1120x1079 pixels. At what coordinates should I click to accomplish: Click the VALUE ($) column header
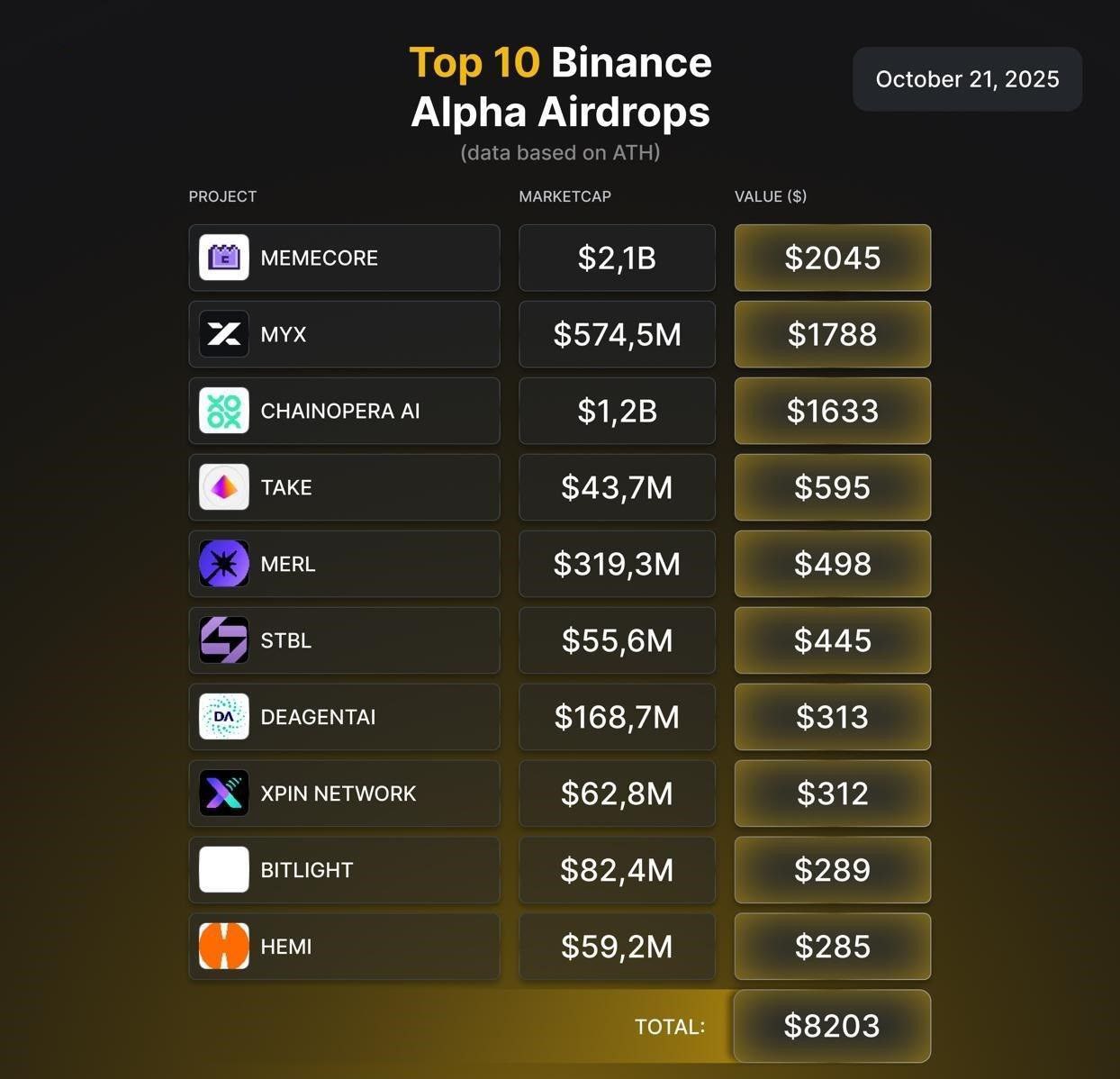(x=770, y=196)
